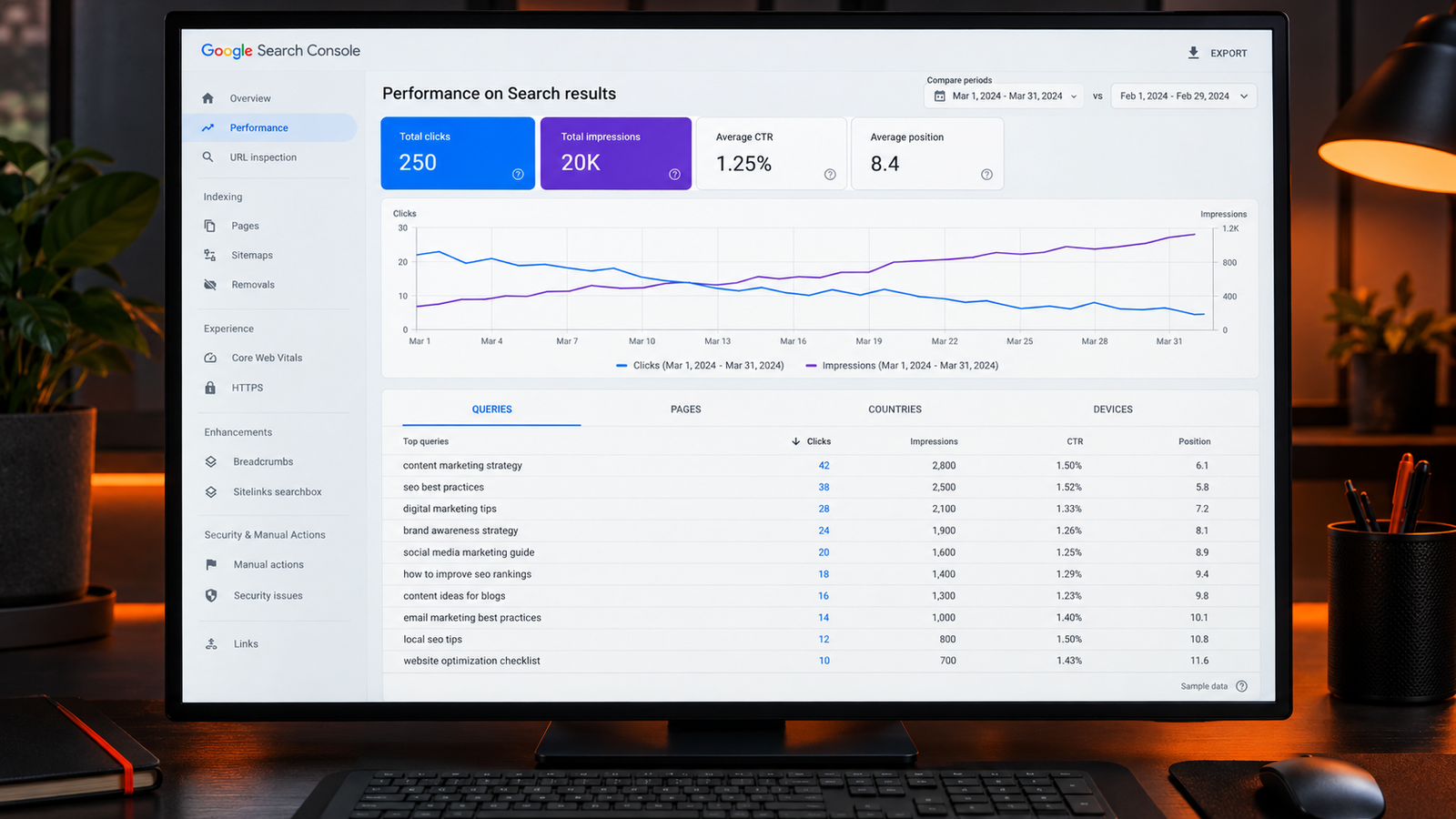Screen dimensions: 1456x819
Task: Click the Sample data label
Action: click(x=1204, y=686)
